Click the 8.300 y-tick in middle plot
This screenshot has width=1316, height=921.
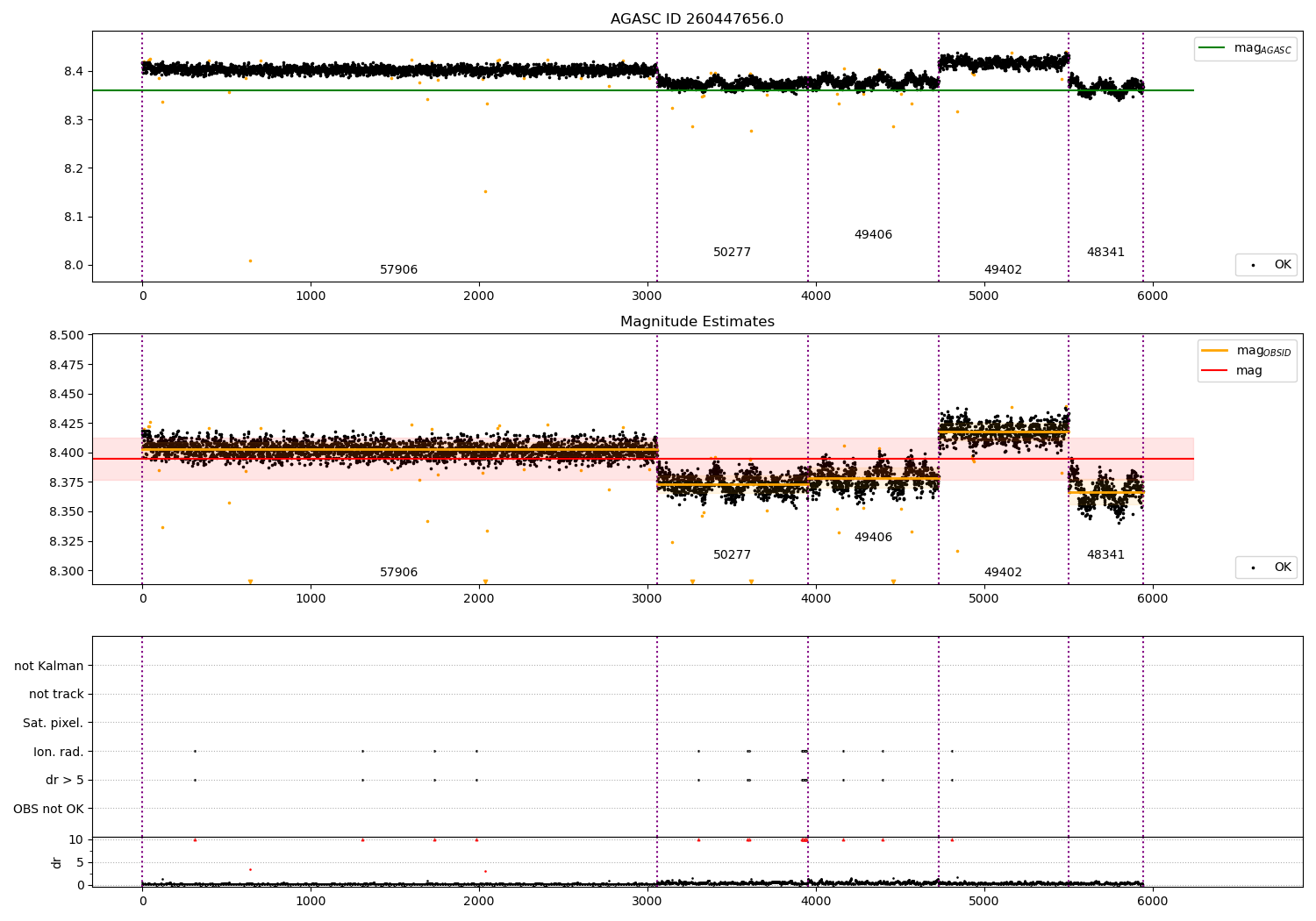(68, 571)
